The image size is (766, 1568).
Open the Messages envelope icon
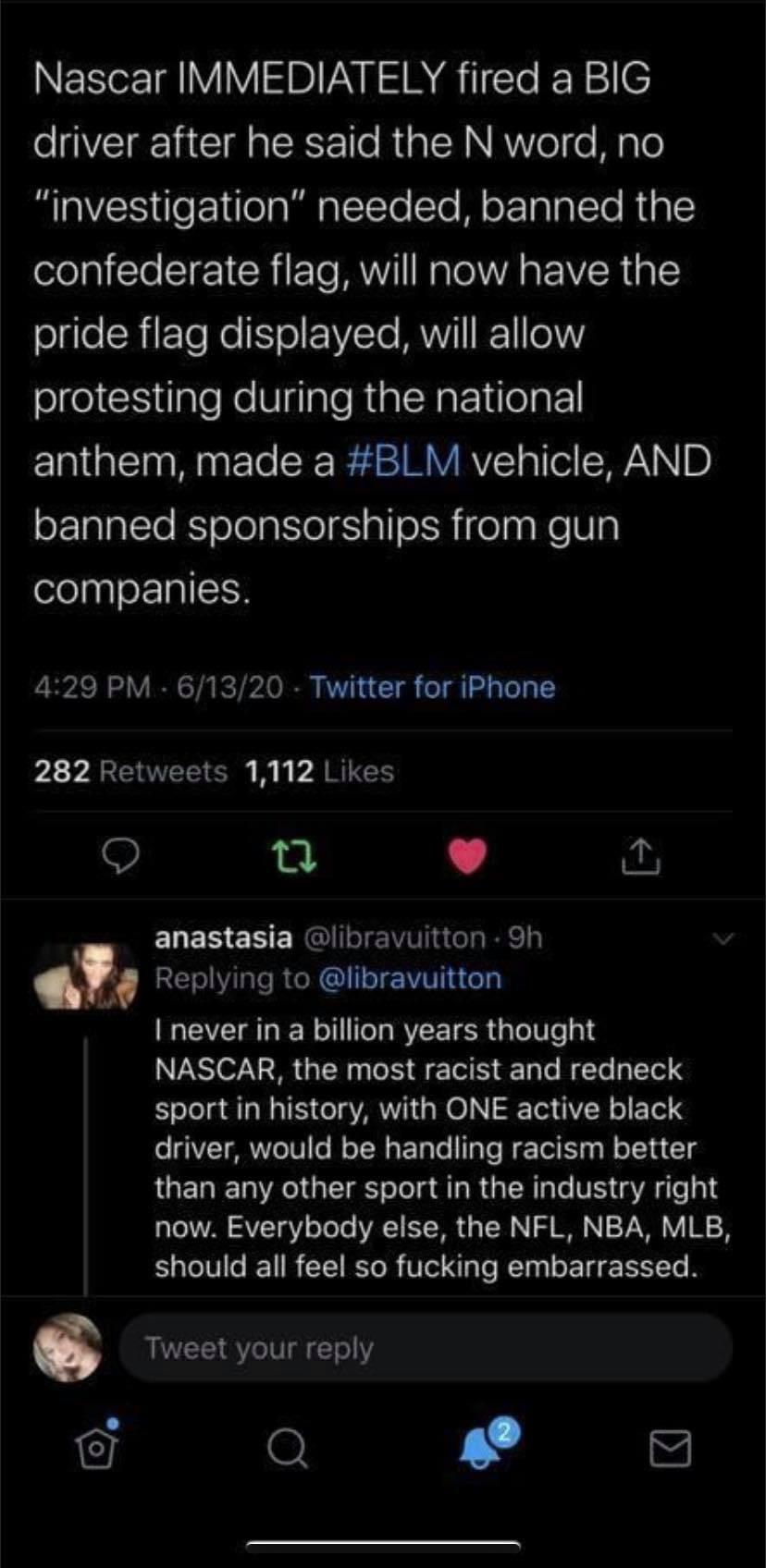670,1448
